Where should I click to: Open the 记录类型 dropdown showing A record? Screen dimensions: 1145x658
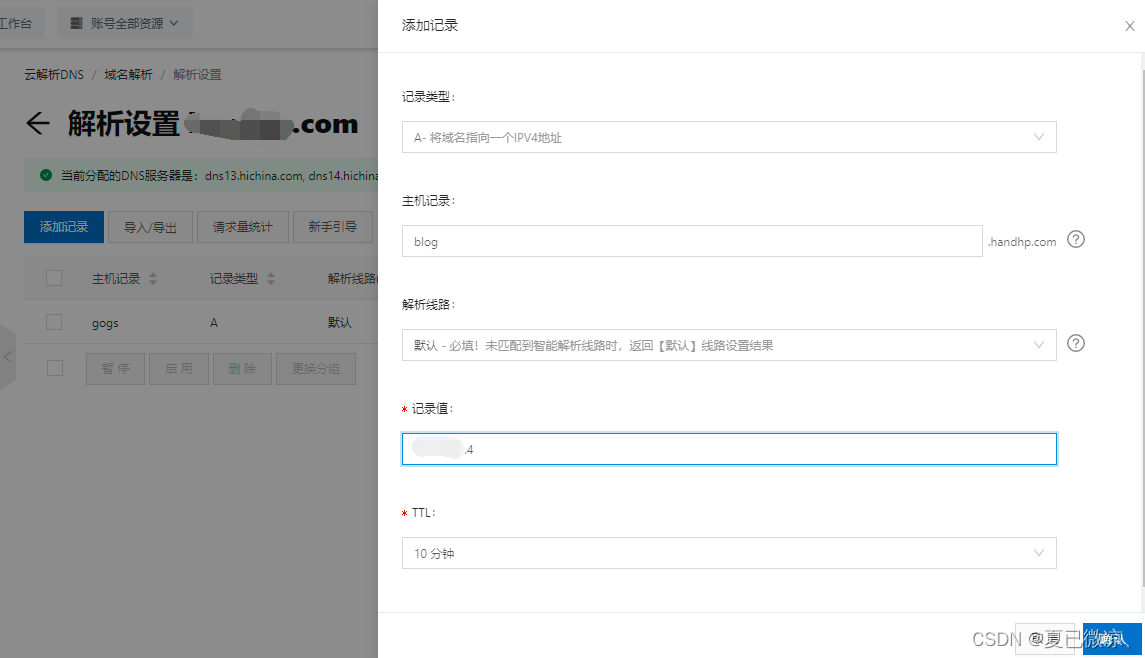730,137
